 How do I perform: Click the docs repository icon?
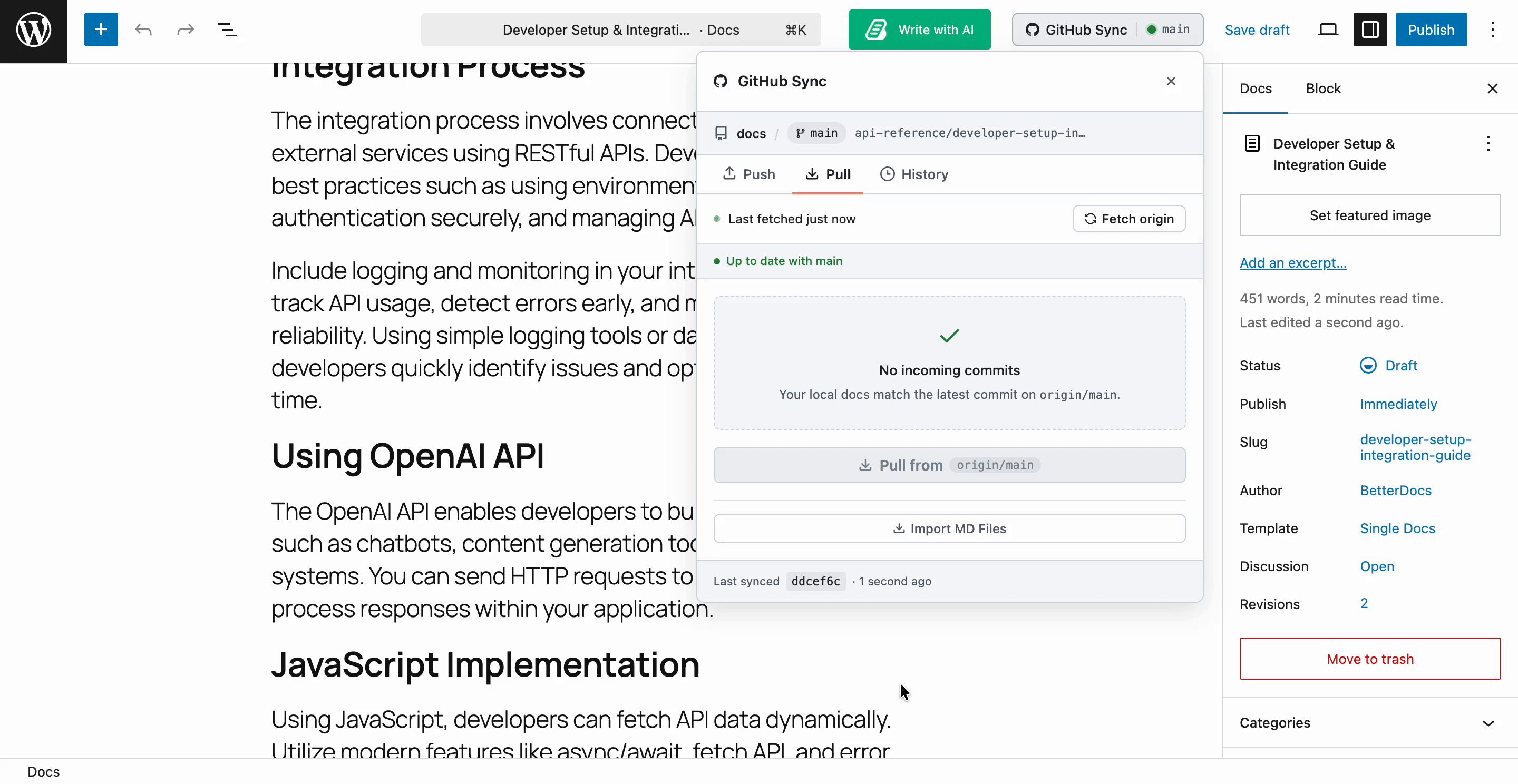tap(721, 133)
